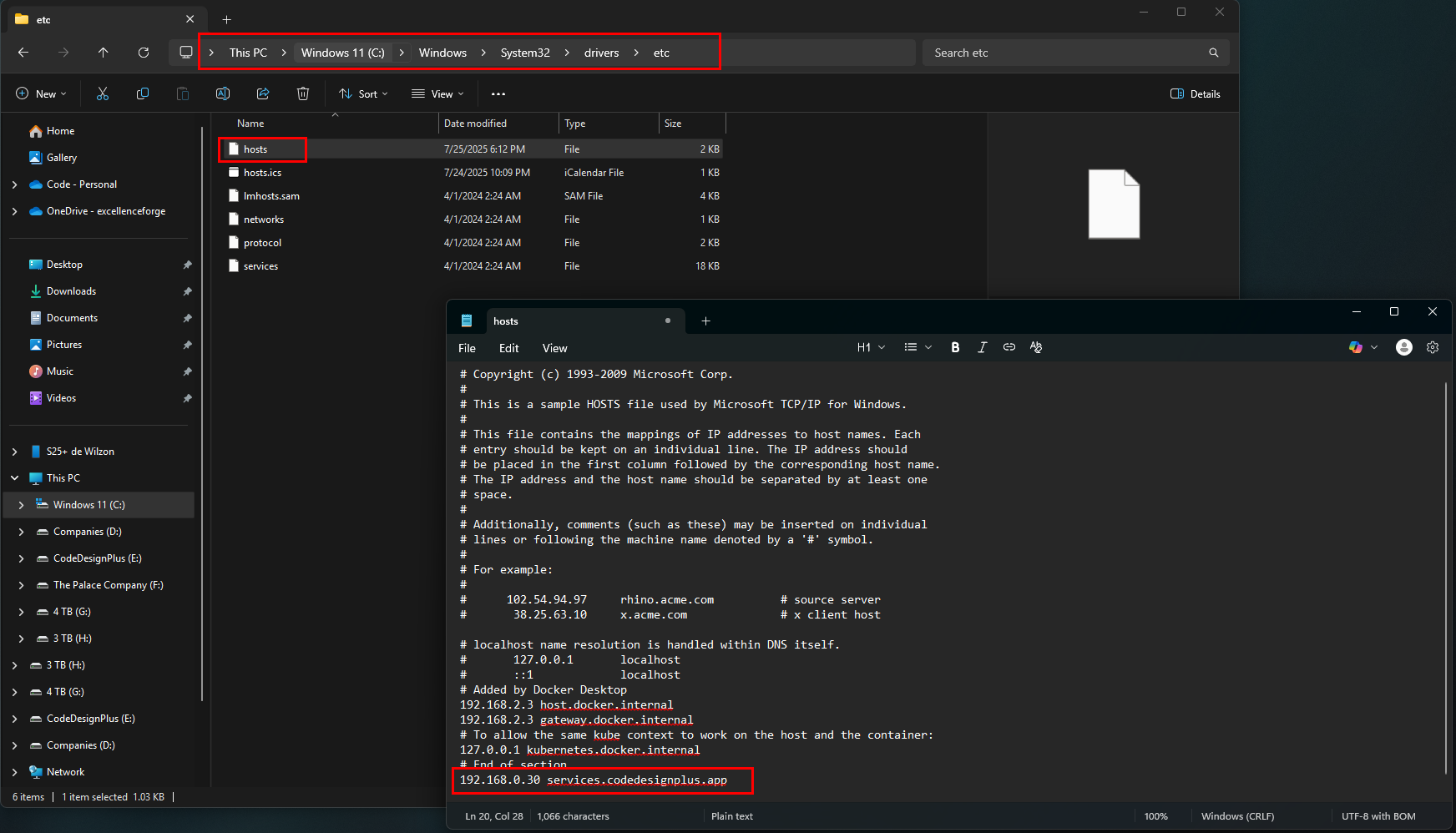This screenshot has height=833, width=1456.
Task: Refresh the etc folder view
Action: tap(144, 53)
